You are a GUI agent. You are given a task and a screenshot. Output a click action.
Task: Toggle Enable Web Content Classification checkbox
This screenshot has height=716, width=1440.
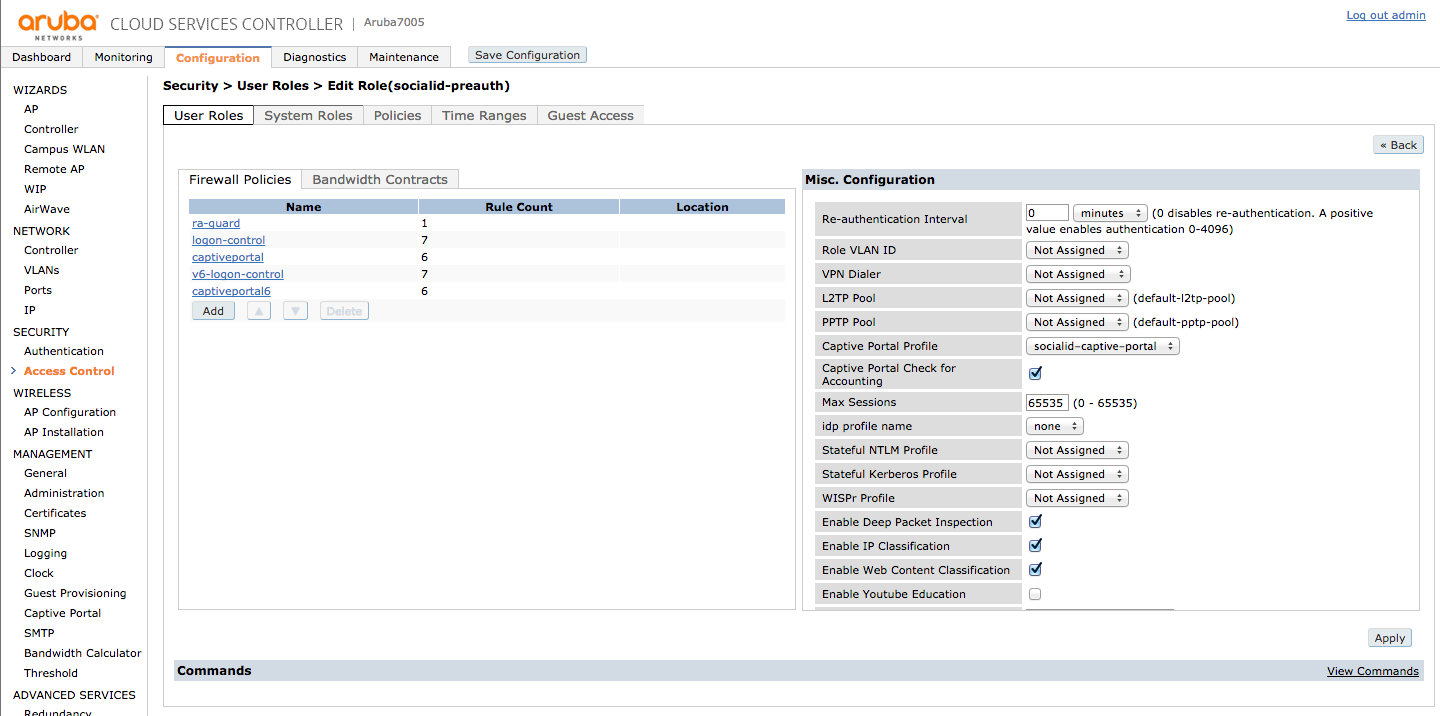coord(1035,569)
